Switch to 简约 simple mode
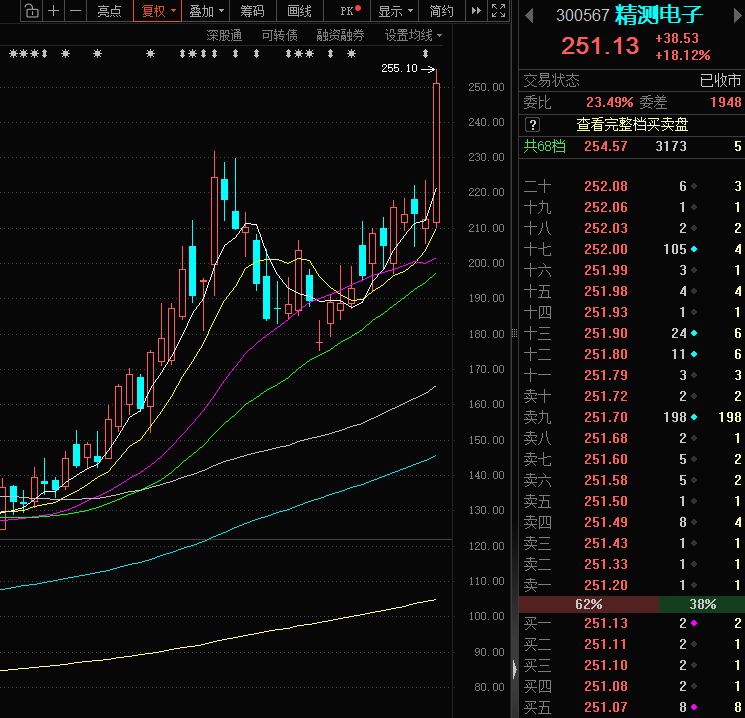 pos(441,10)
